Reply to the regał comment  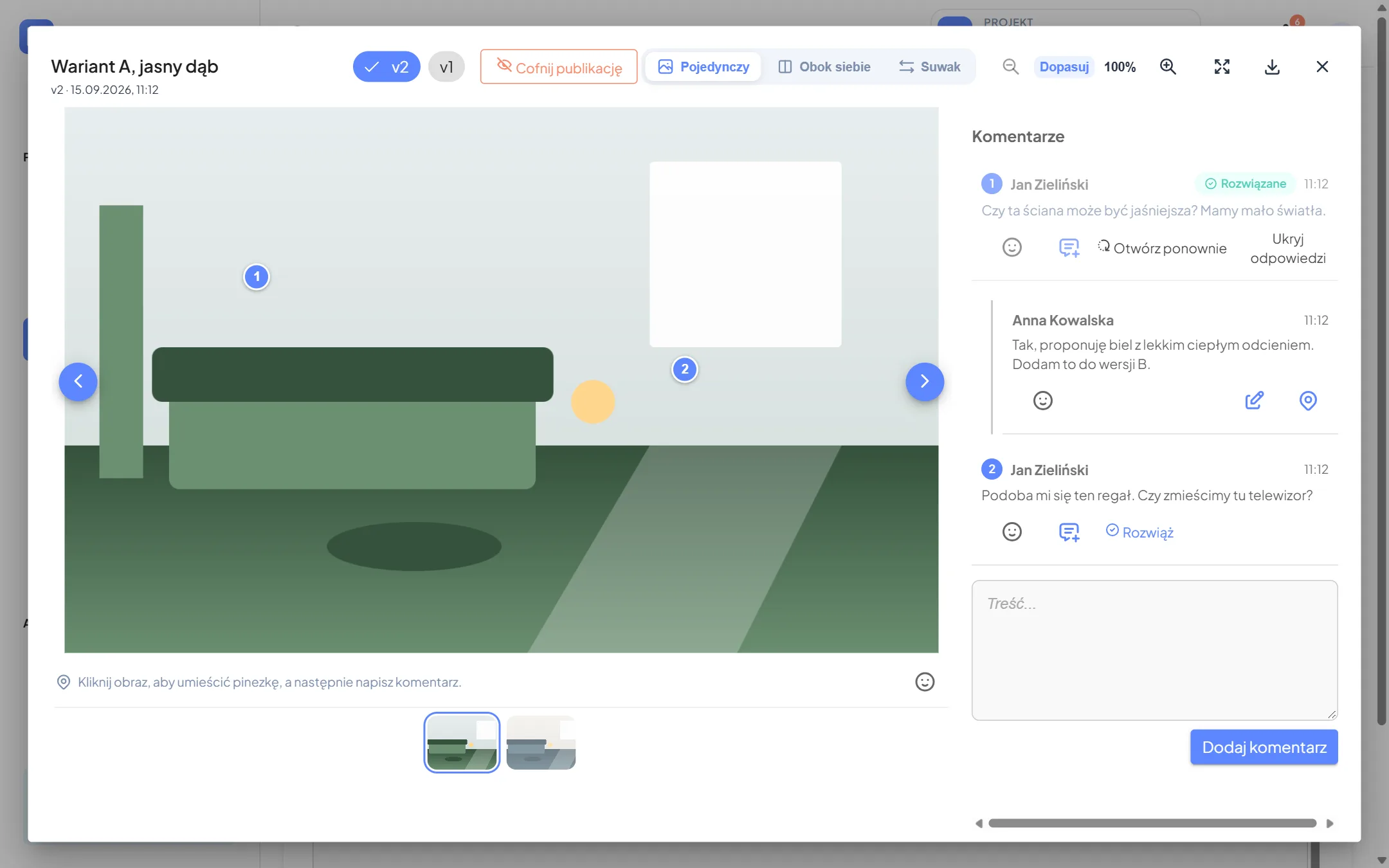coord(1069,532)
